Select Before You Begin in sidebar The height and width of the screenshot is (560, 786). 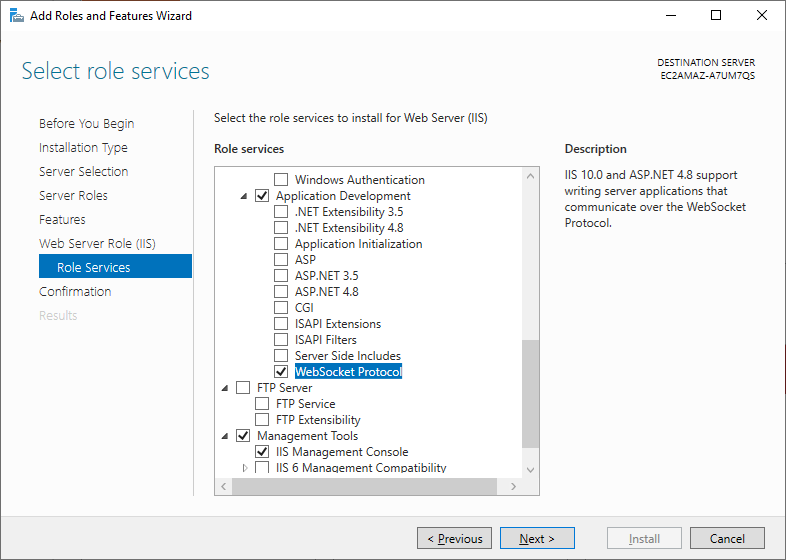[86, 124]
